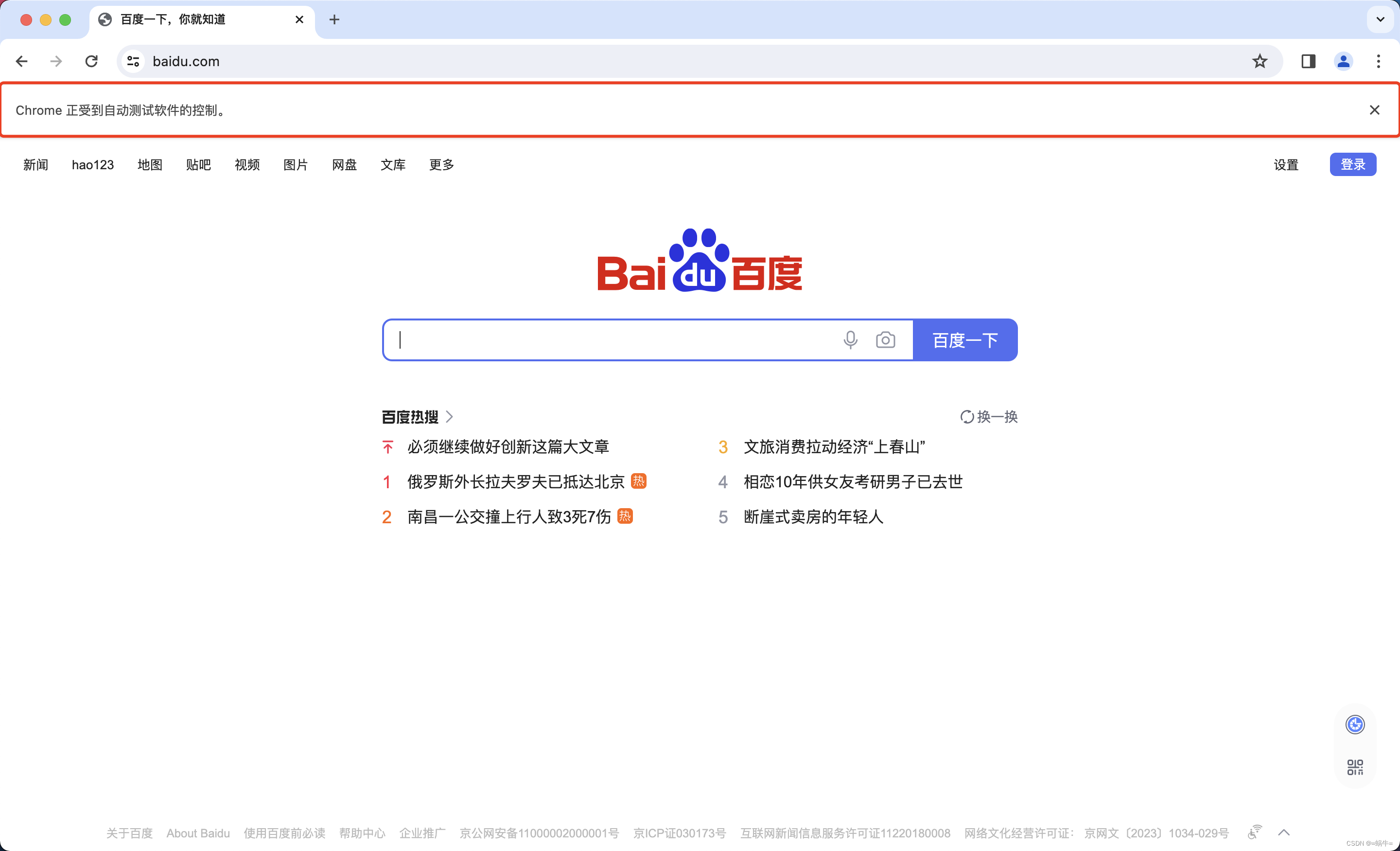Image resolution: width=1400 pixels, height=851 pixels.
Task: Expand the tab search chevron
Action: coord(1380,20)
